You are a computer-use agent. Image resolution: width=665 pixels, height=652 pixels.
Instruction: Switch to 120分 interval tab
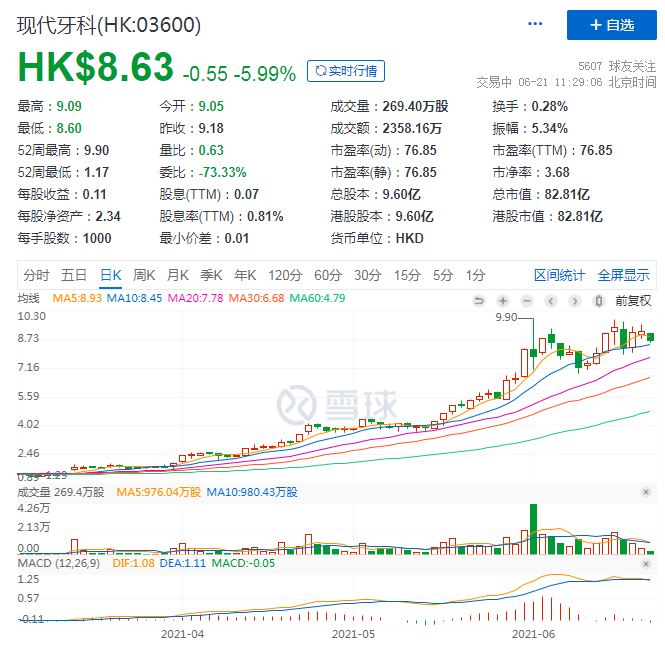285,275
